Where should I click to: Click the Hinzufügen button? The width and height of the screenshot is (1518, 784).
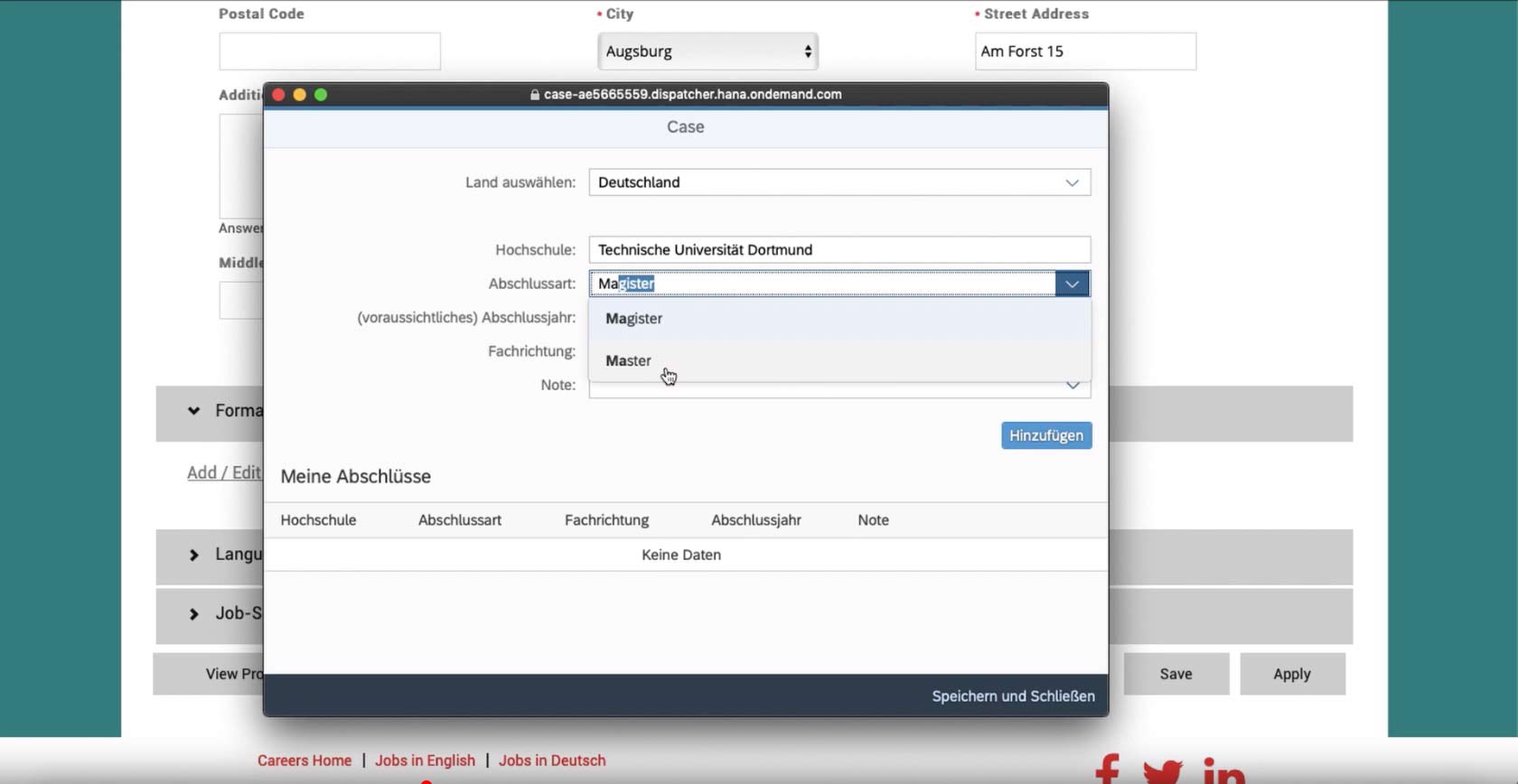point(1046,435)
